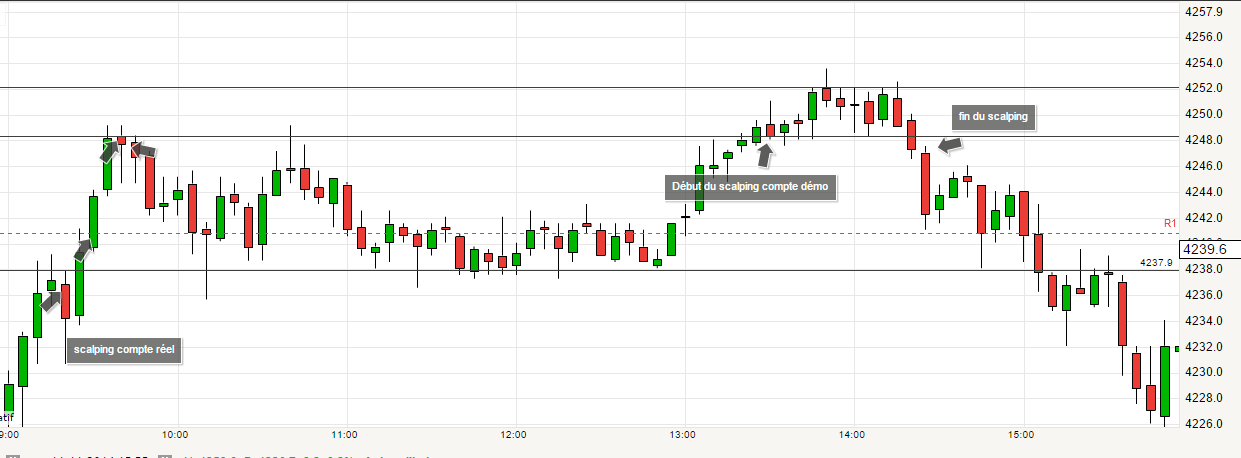
Task: Click the 4237.9 horizontal line value label
Action: [1155, 263]
